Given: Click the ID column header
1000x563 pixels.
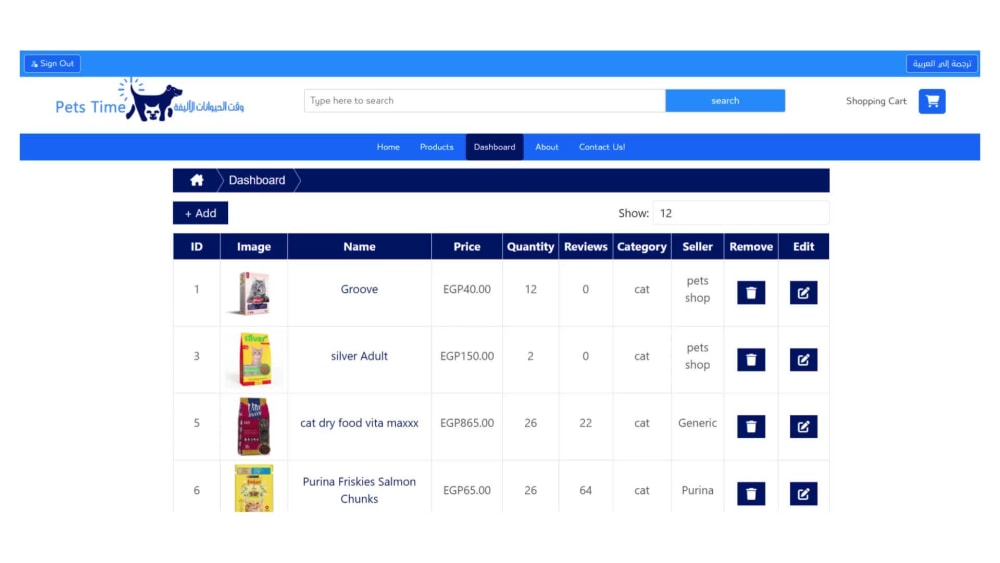Looking at the screenshot, I should pos(196,247).
